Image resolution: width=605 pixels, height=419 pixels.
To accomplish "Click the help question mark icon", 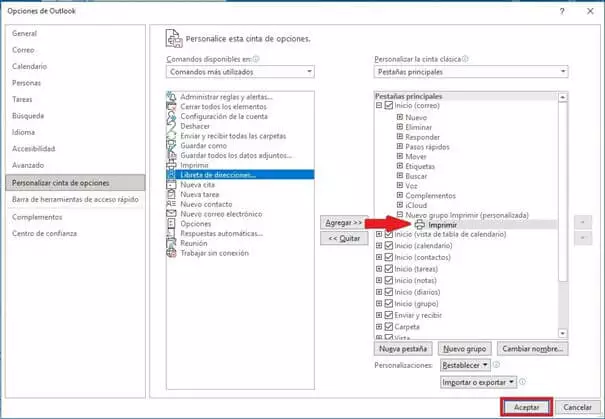I will pyautogui.click(x=562, y=11).
